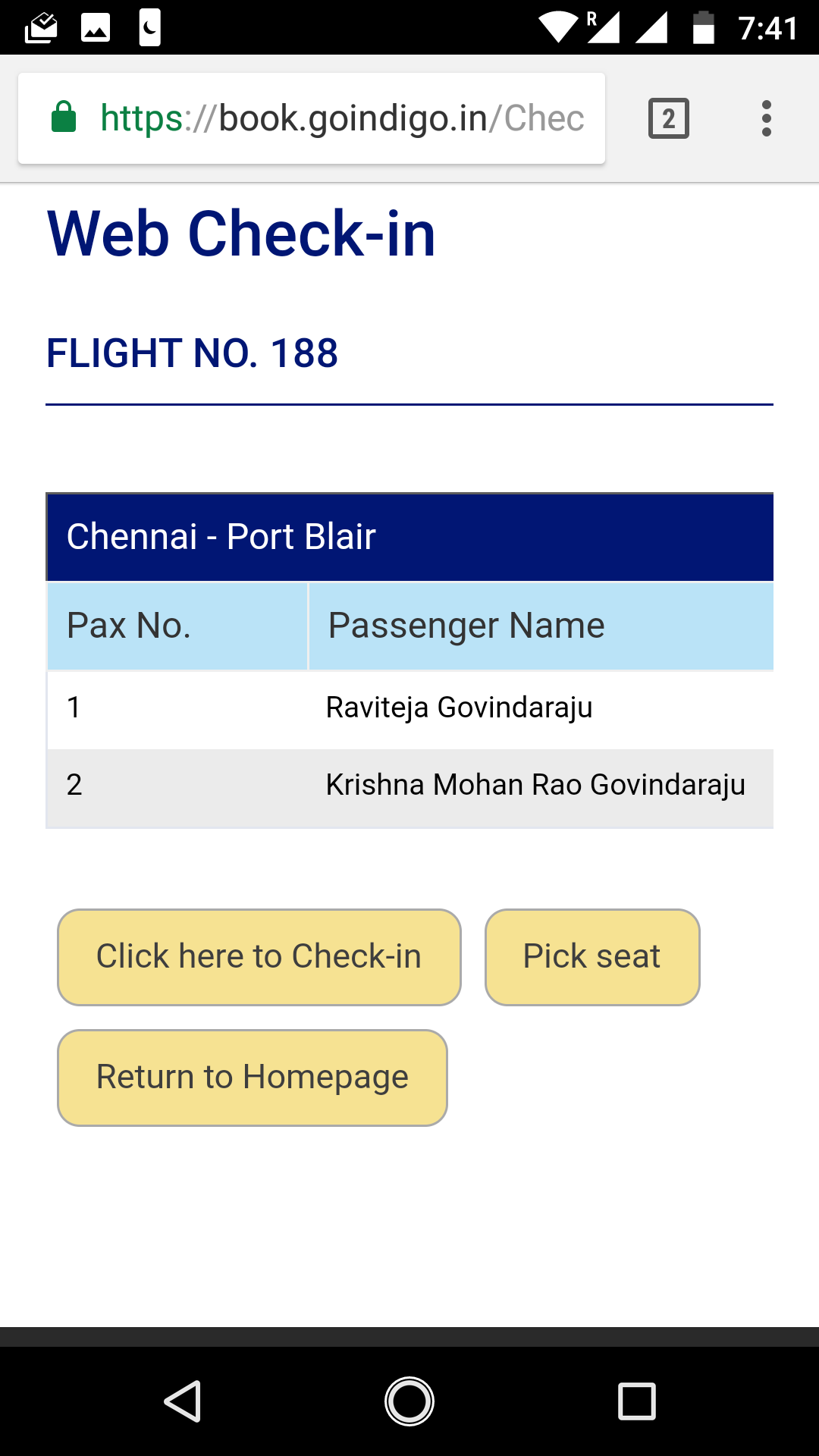Screen dimensions: 819x1456
Task: Open recent apps with square button
Action: (636, 1401)
